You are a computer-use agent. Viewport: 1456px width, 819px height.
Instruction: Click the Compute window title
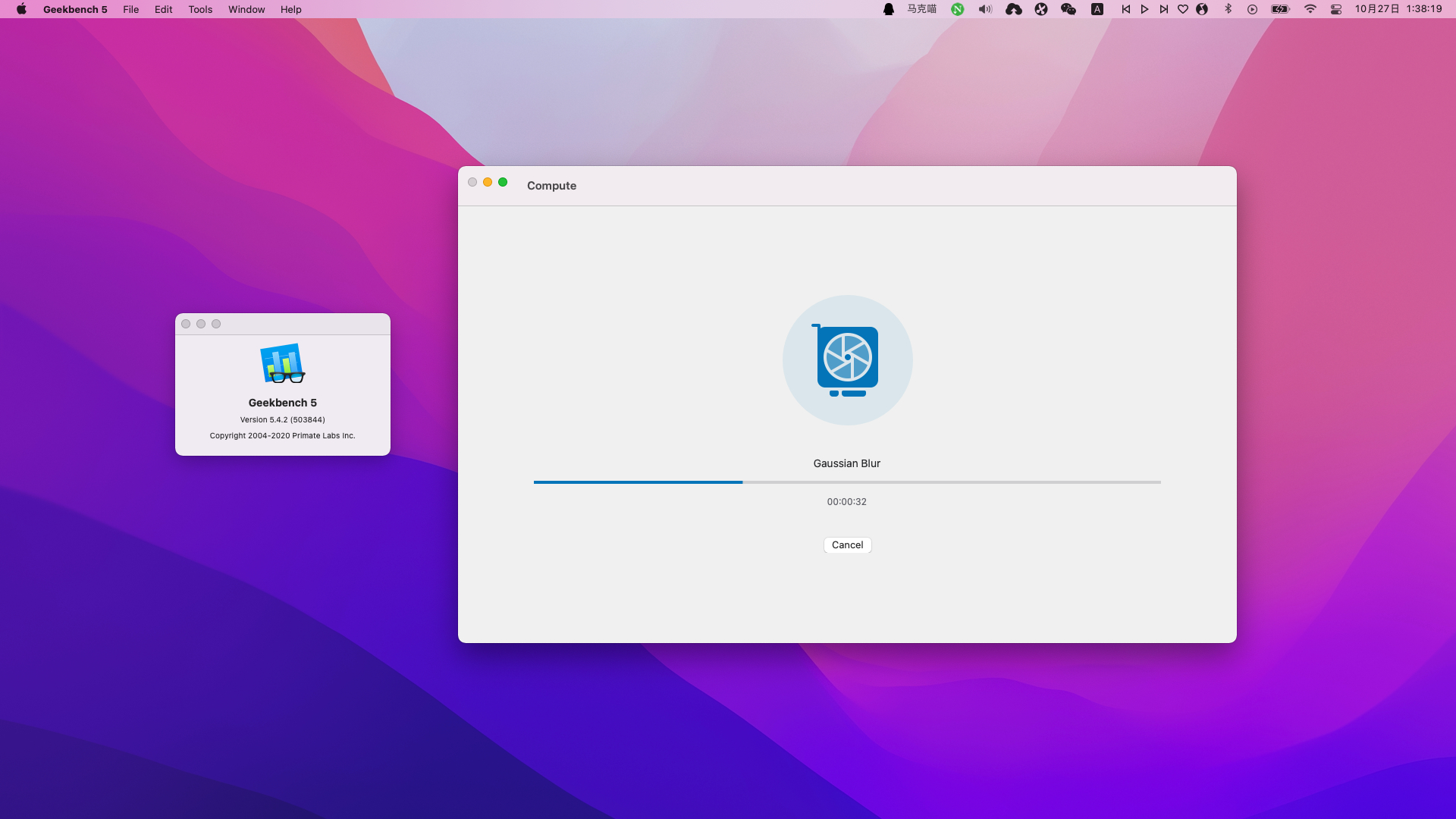point(551,186)
